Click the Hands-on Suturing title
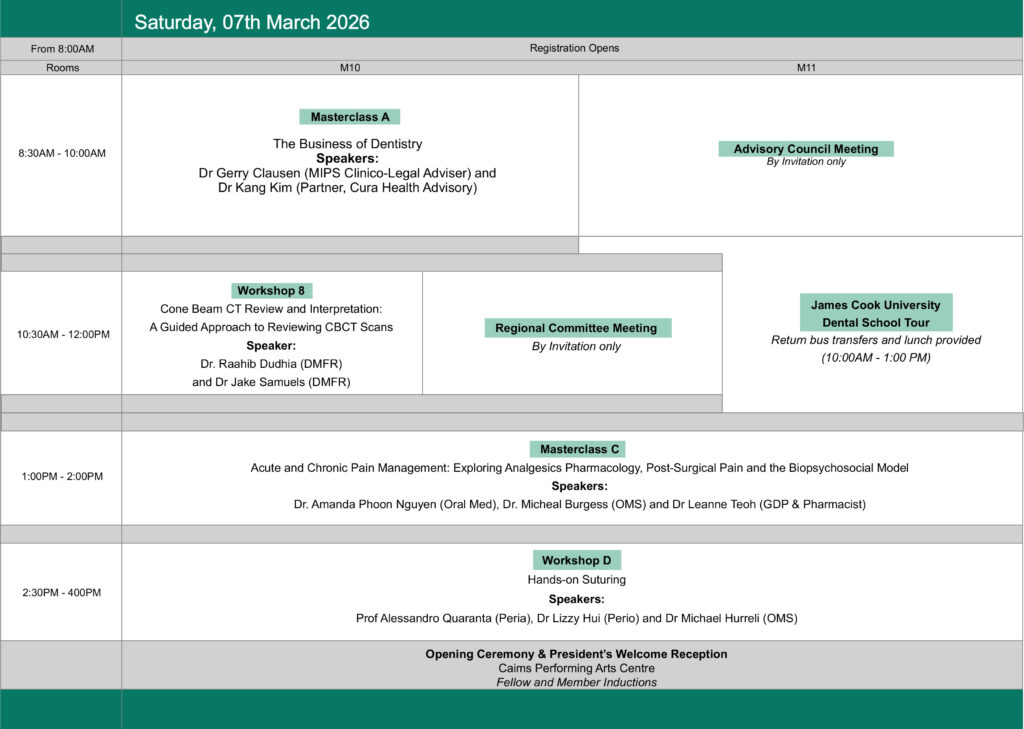Viewport: 1024px width, 729px height. click(576, 580)
